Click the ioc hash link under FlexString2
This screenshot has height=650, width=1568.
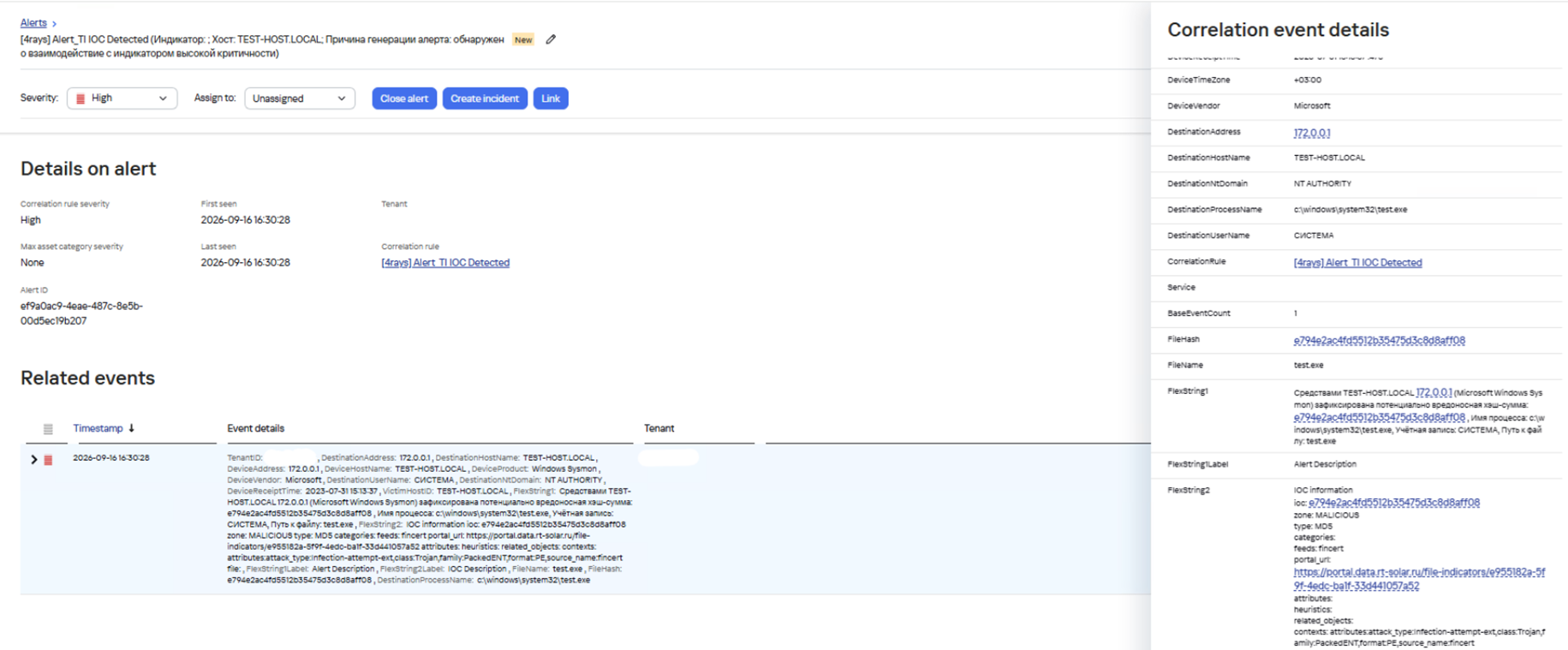pyautogui.click(x=1394, y=503)
